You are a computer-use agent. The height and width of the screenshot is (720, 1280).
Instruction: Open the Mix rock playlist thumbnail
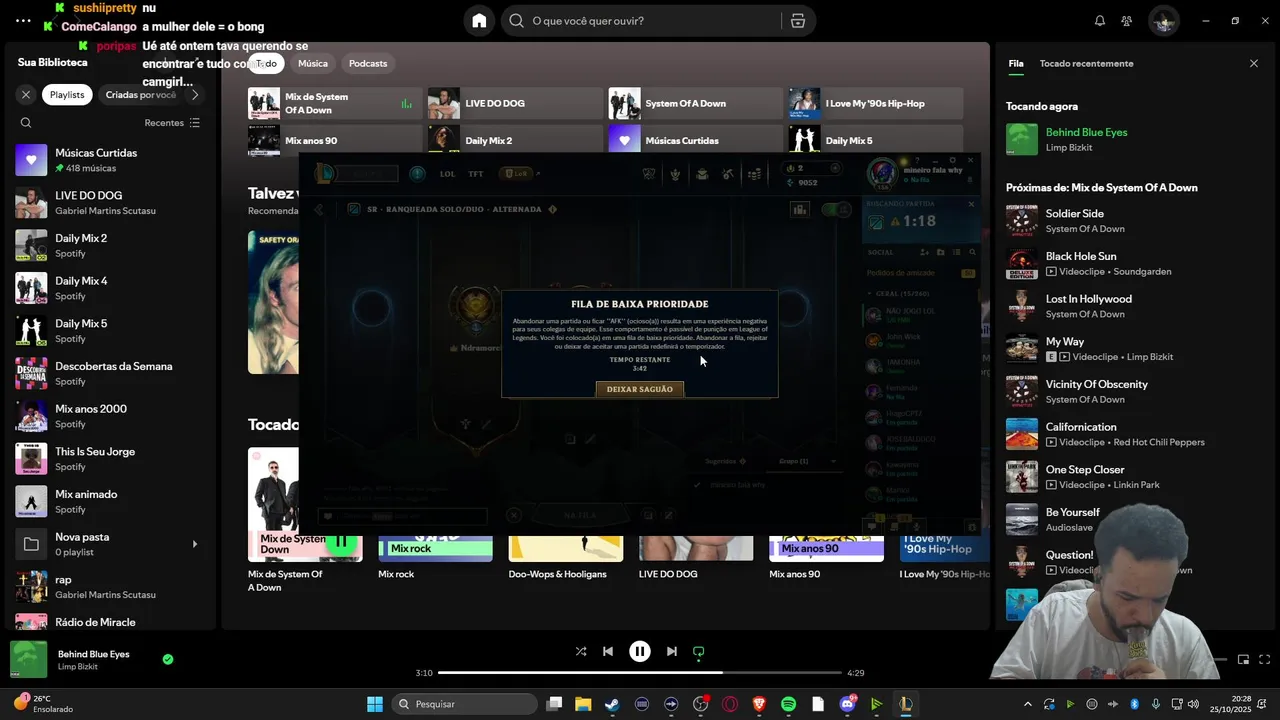(x=435, y=550)
